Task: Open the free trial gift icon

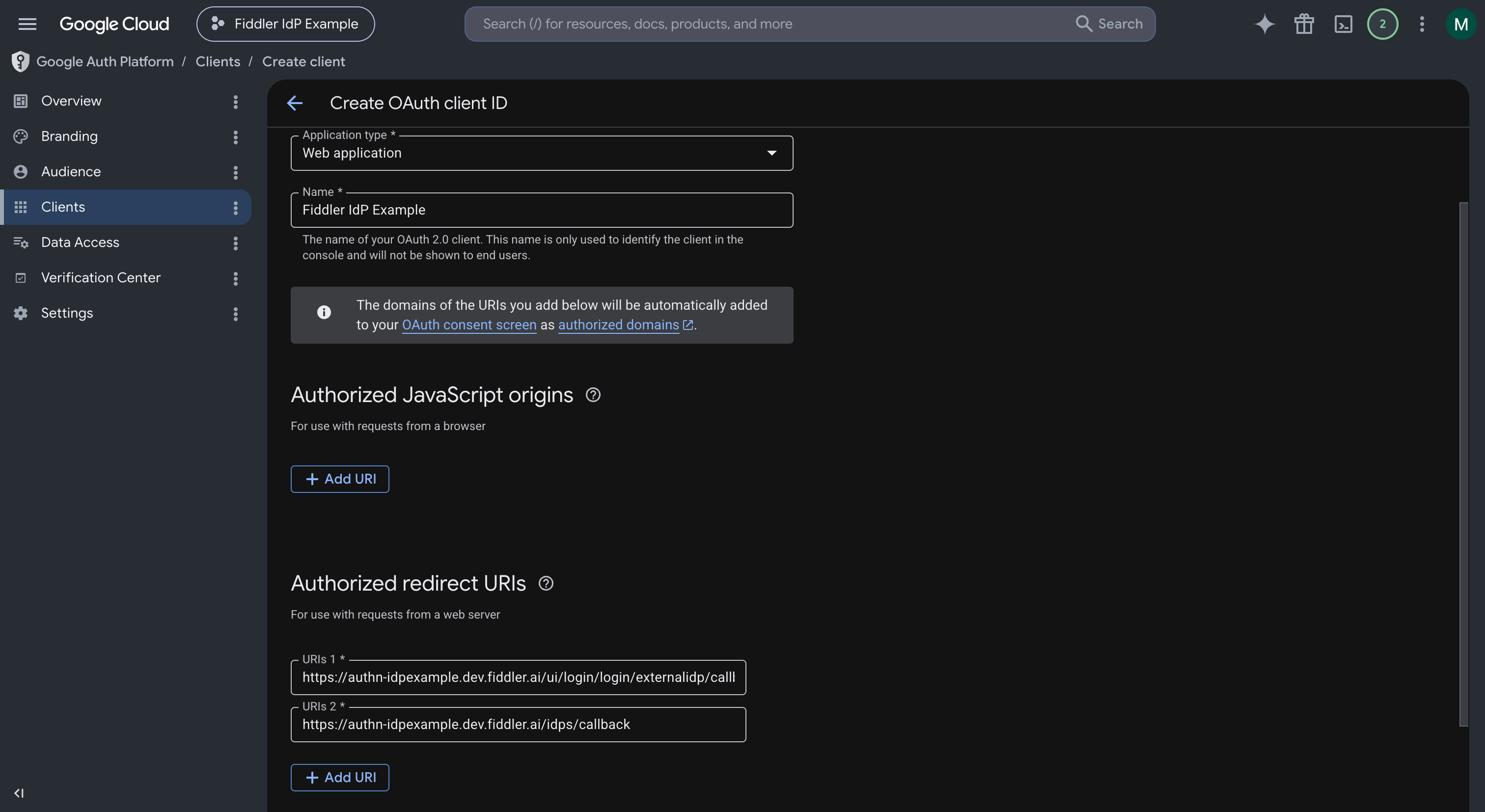Action: pos(1304,24)
